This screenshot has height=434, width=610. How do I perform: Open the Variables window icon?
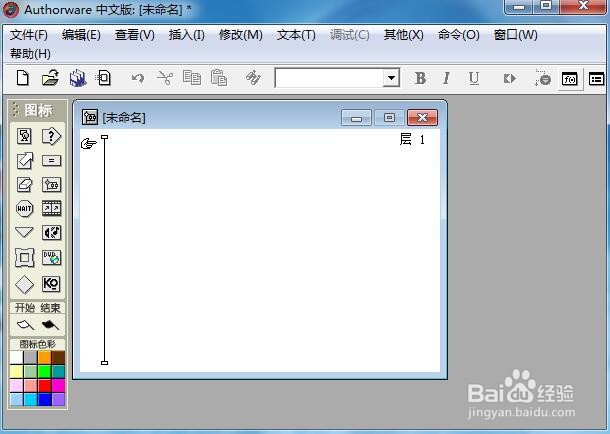pos(596,79)
